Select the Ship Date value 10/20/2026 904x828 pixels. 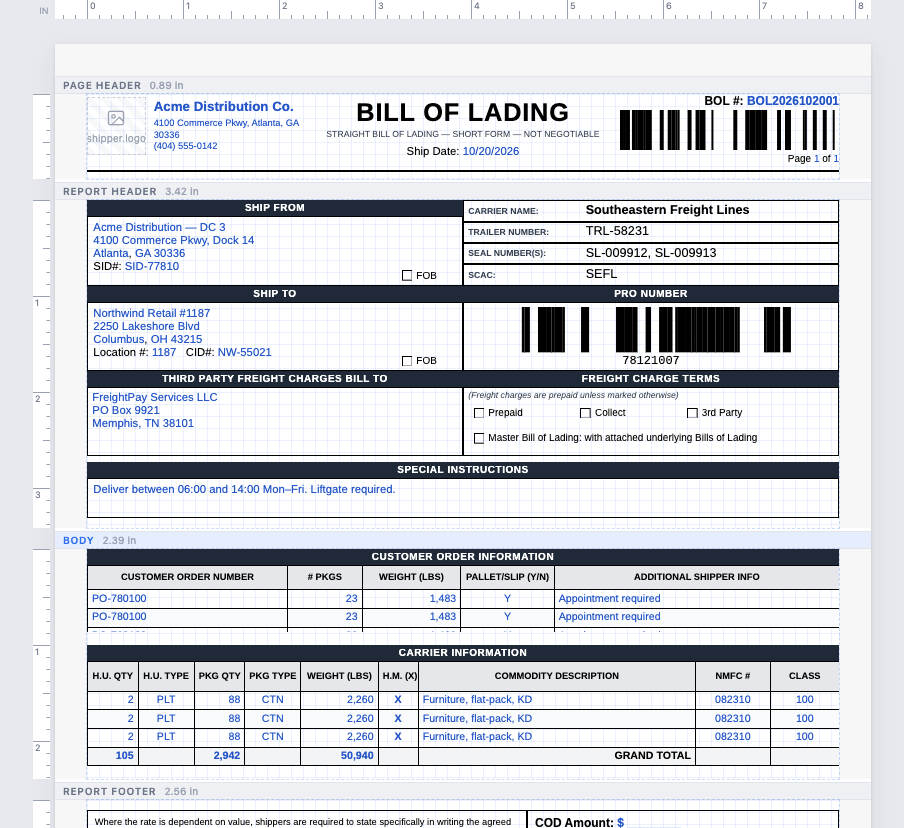pos(491,151)
